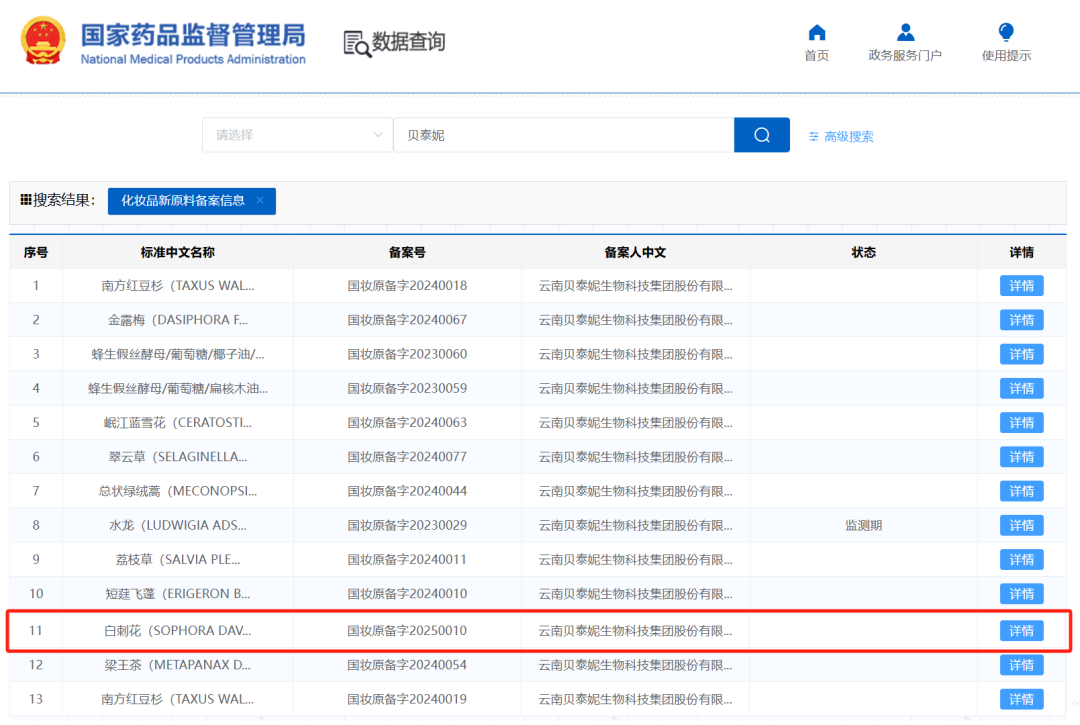
Task: Open 详情 for row 8 水龙
Action: (1021, 525)
